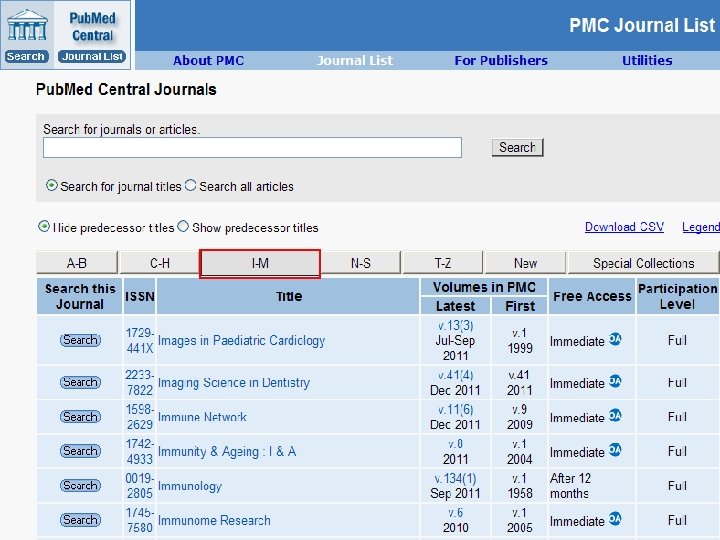
Task: Click Search for Immunology row
Action: [80, 485]
